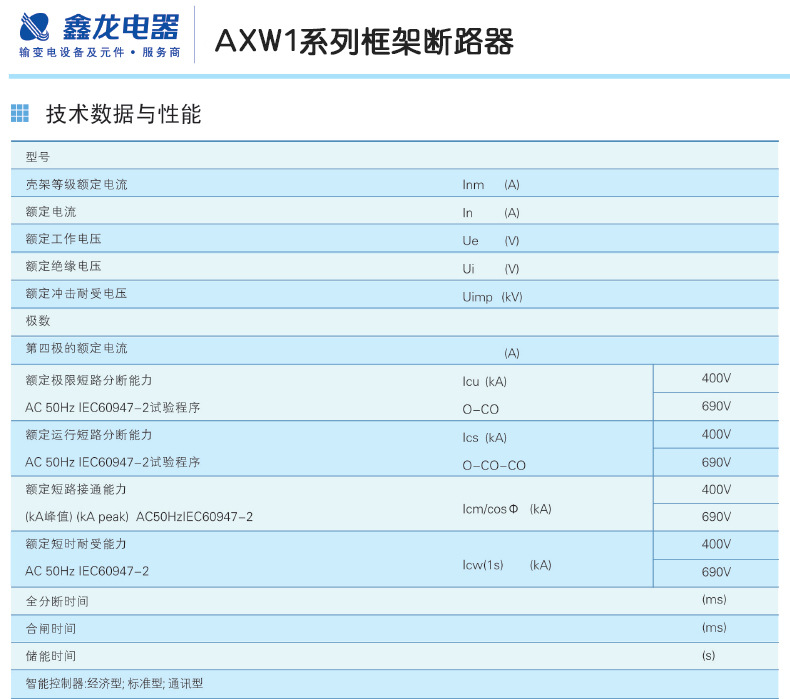Click the 690V cell beside O-CO-CO
790x699 pixels.
click(716, 462)
